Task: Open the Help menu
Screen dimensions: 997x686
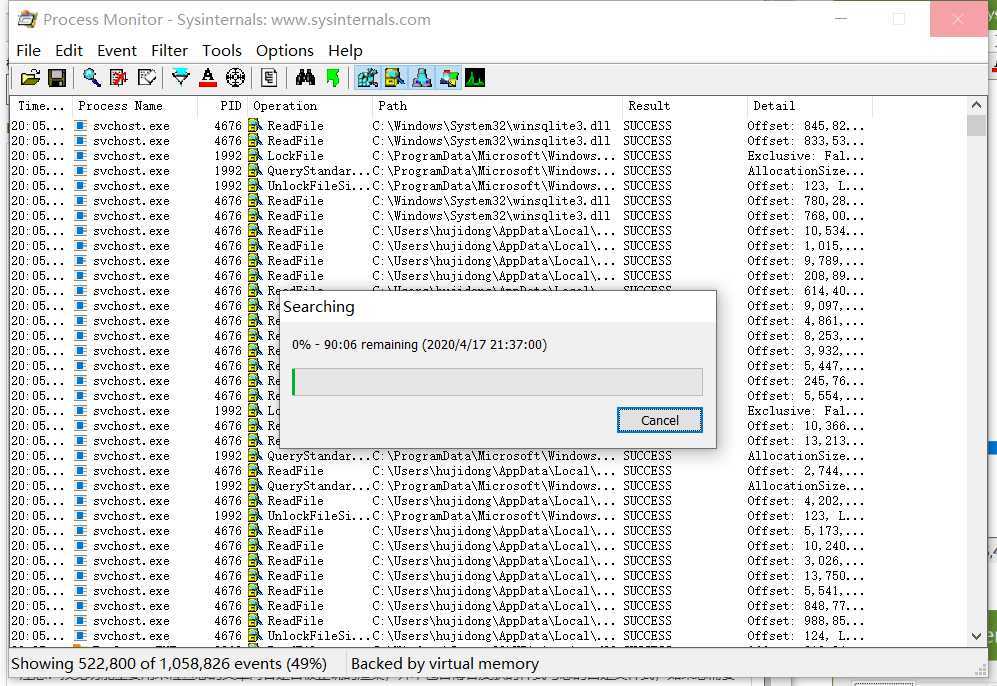Action: (x=345, y=50)
